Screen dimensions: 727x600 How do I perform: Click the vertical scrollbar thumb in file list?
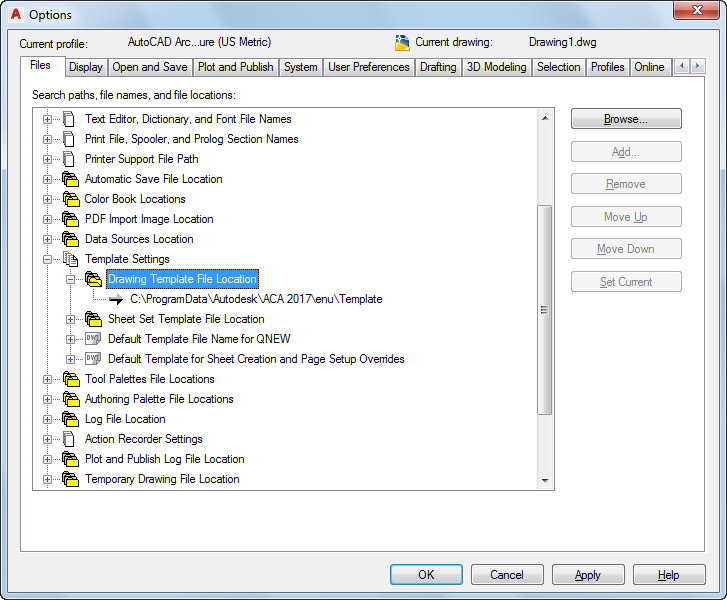tap(545, 310)
